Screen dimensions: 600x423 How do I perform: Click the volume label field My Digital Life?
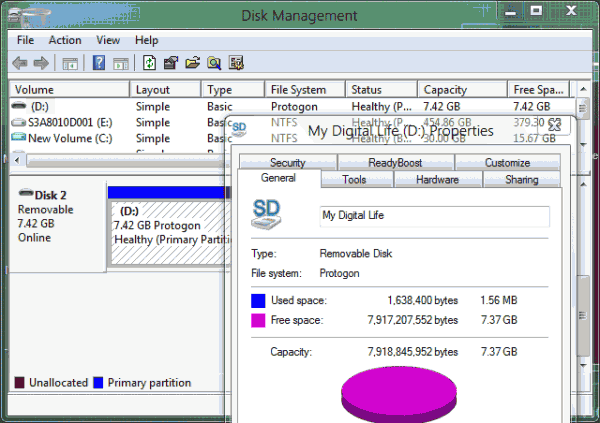point(435,216)
